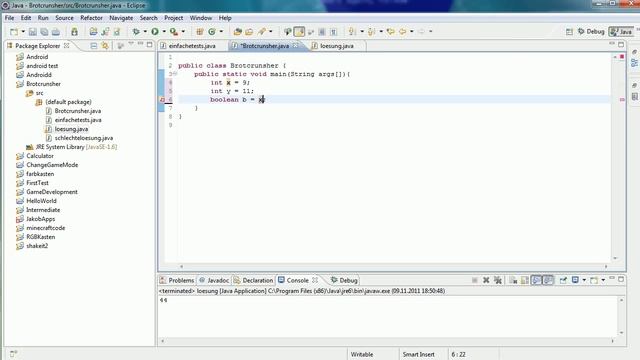640x360 pixels.
Task: Open Package Explorer view menu dropdown
Action: [x=131, y=44]
